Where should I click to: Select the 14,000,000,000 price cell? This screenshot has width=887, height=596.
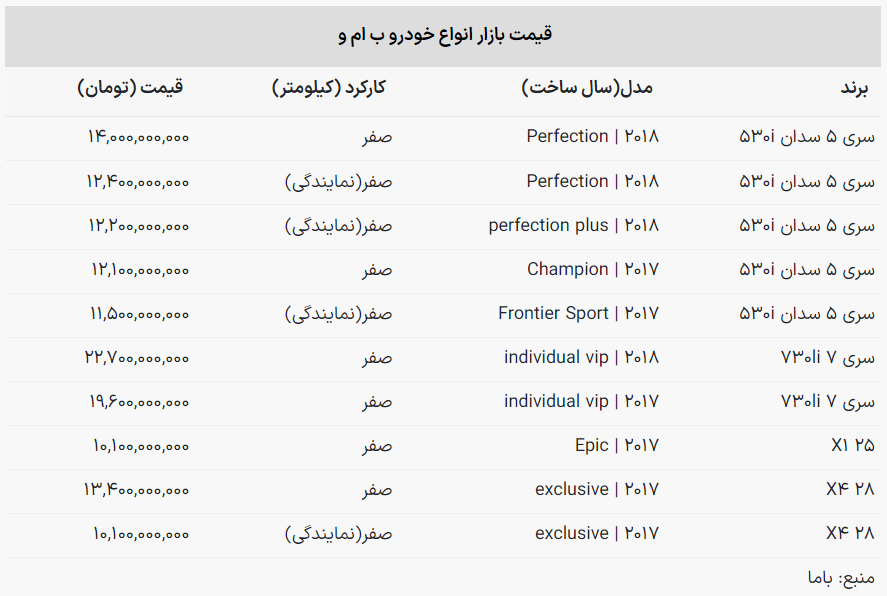click(138, 137)
